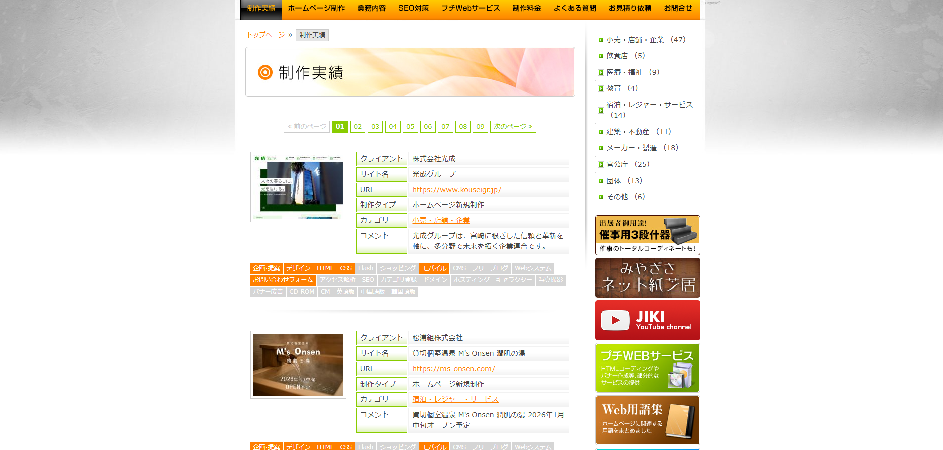Click the 次のページ next page button

pyautogui.click(x=513, y=127)
